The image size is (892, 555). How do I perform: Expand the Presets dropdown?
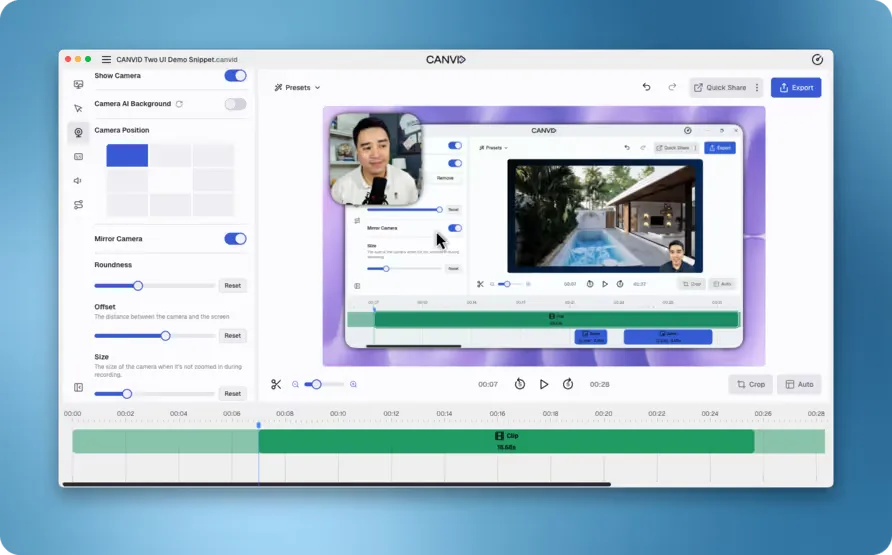tap(298, 88)
